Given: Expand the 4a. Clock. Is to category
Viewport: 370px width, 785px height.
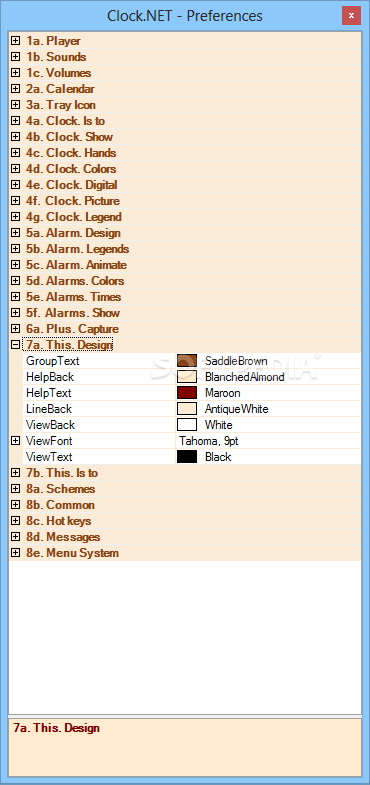Looking at the screenshot, I should [x=16, y=121].
